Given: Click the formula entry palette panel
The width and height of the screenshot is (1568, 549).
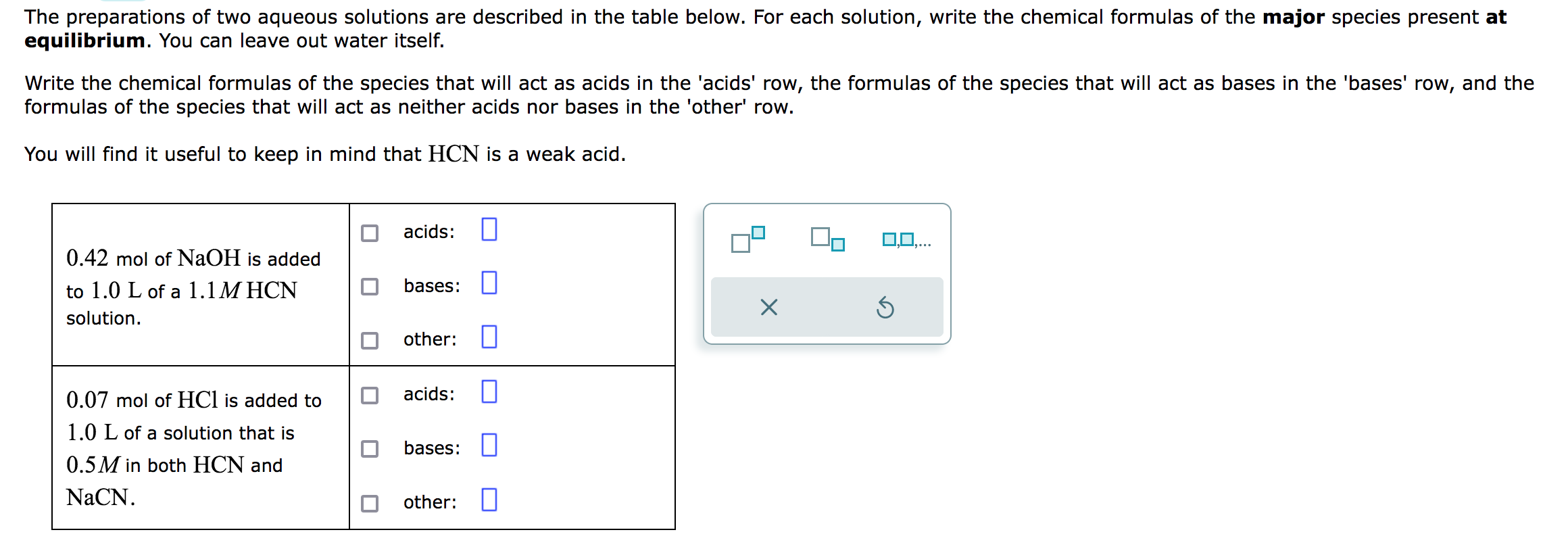Looking at the screenshot, I should click(x=827, y=274).
